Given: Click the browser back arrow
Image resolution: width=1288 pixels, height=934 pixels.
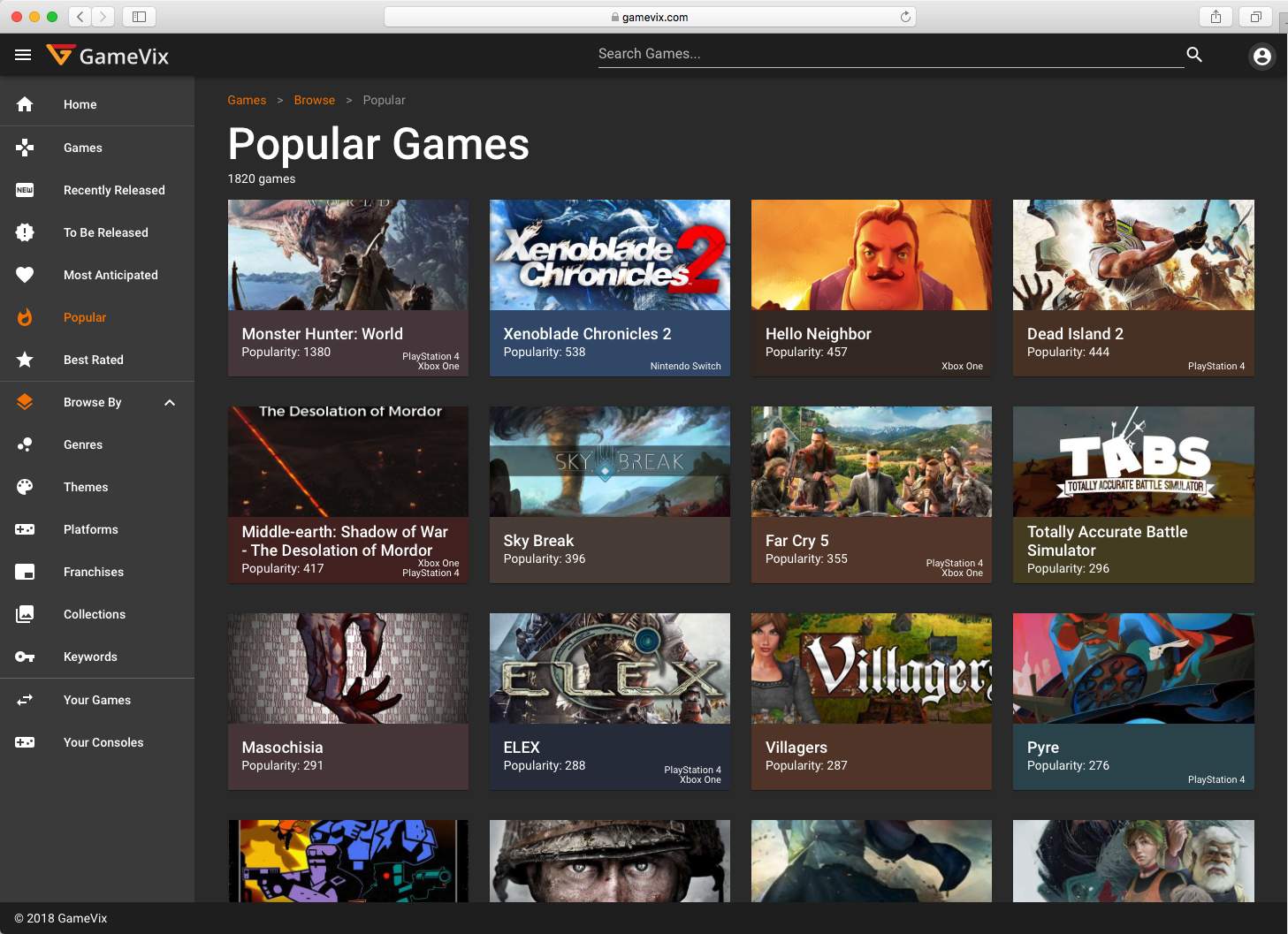Looking at the screenshot, I should [x=80, y=17].
